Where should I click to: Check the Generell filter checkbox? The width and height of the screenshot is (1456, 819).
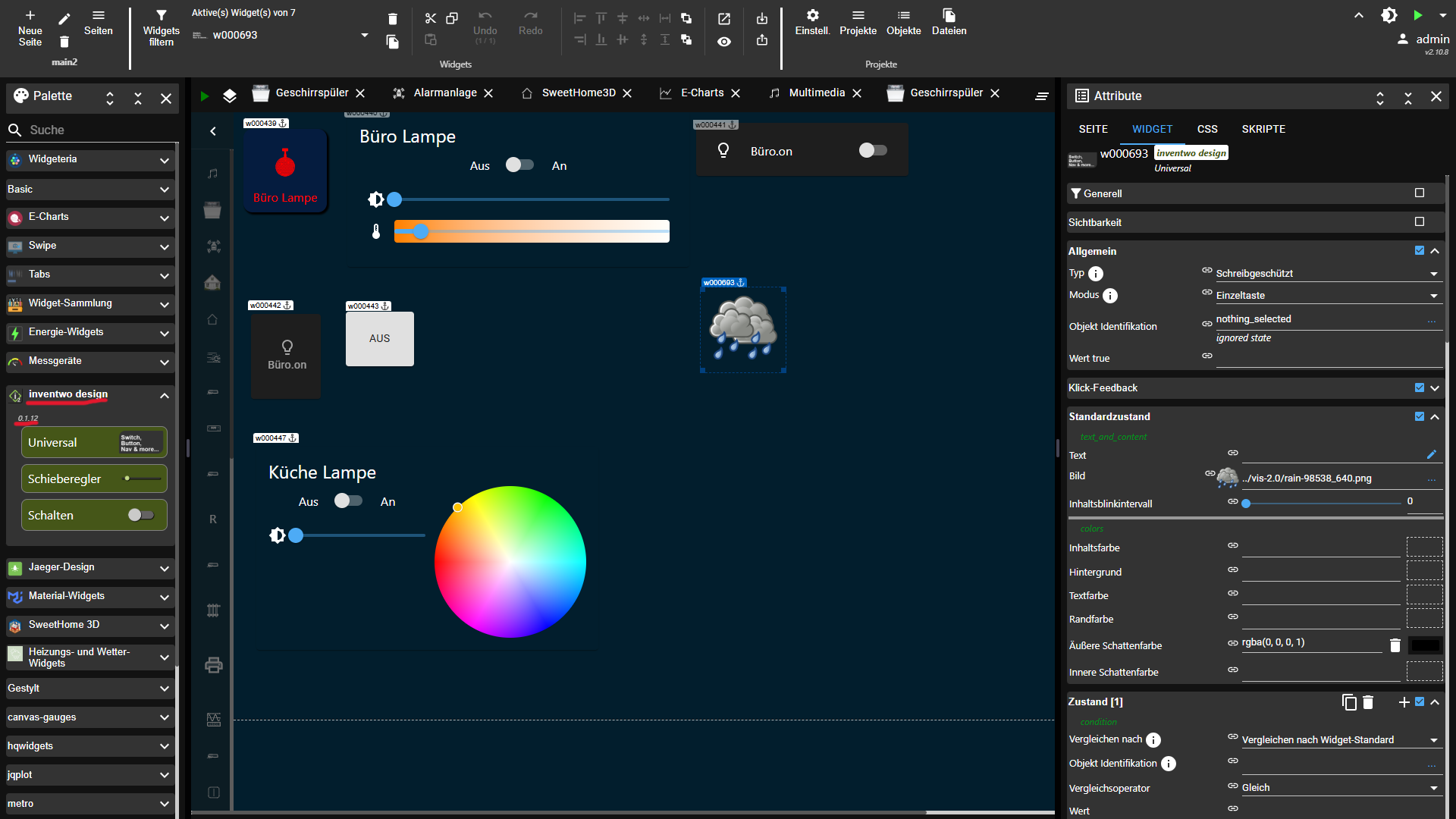1419,193
